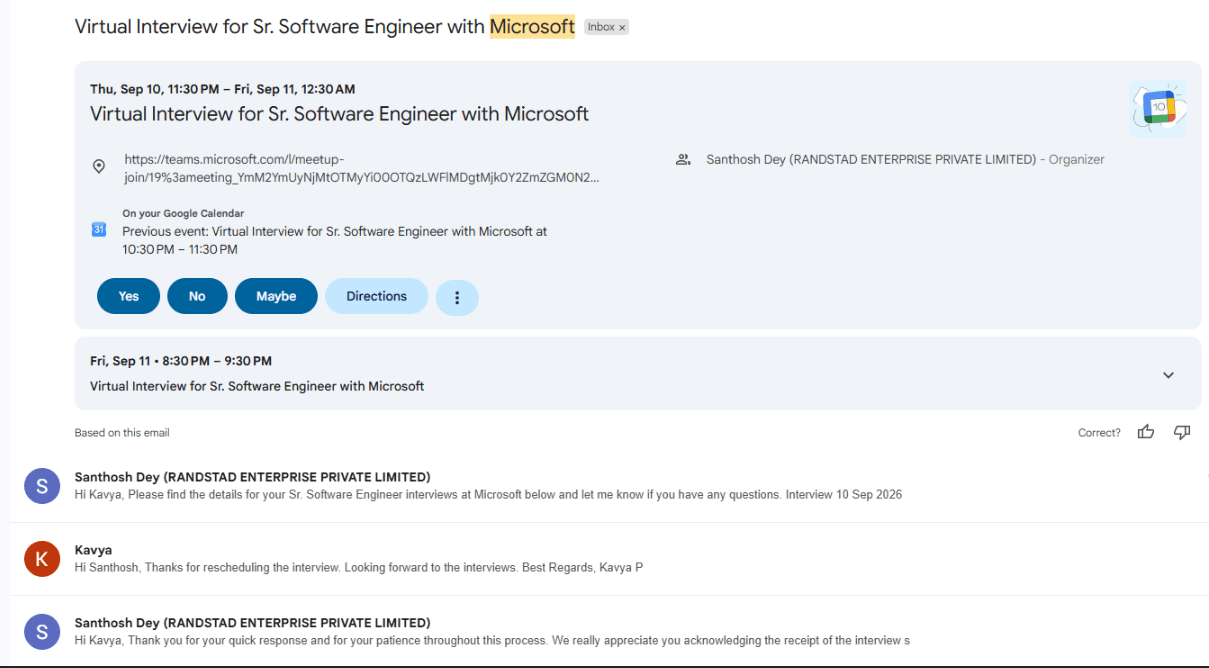Click the "Based on this email" text
The width and height of the screenshot is (1209, 668).
[x=122, y=433]
